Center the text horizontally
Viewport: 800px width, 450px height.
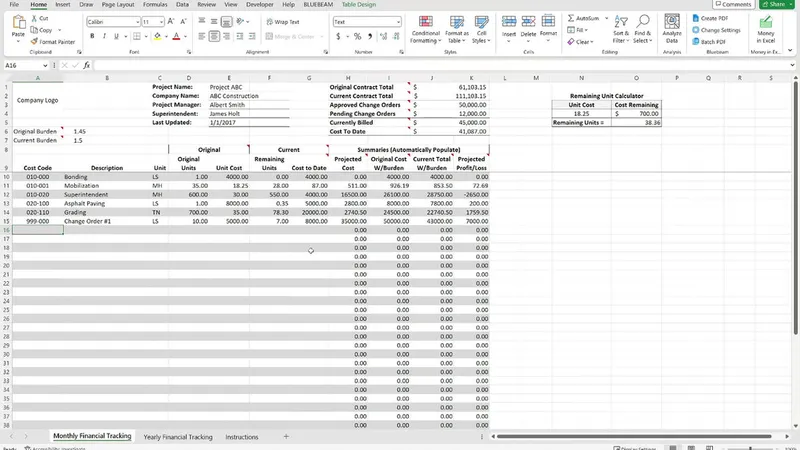[x=214, y=36]
